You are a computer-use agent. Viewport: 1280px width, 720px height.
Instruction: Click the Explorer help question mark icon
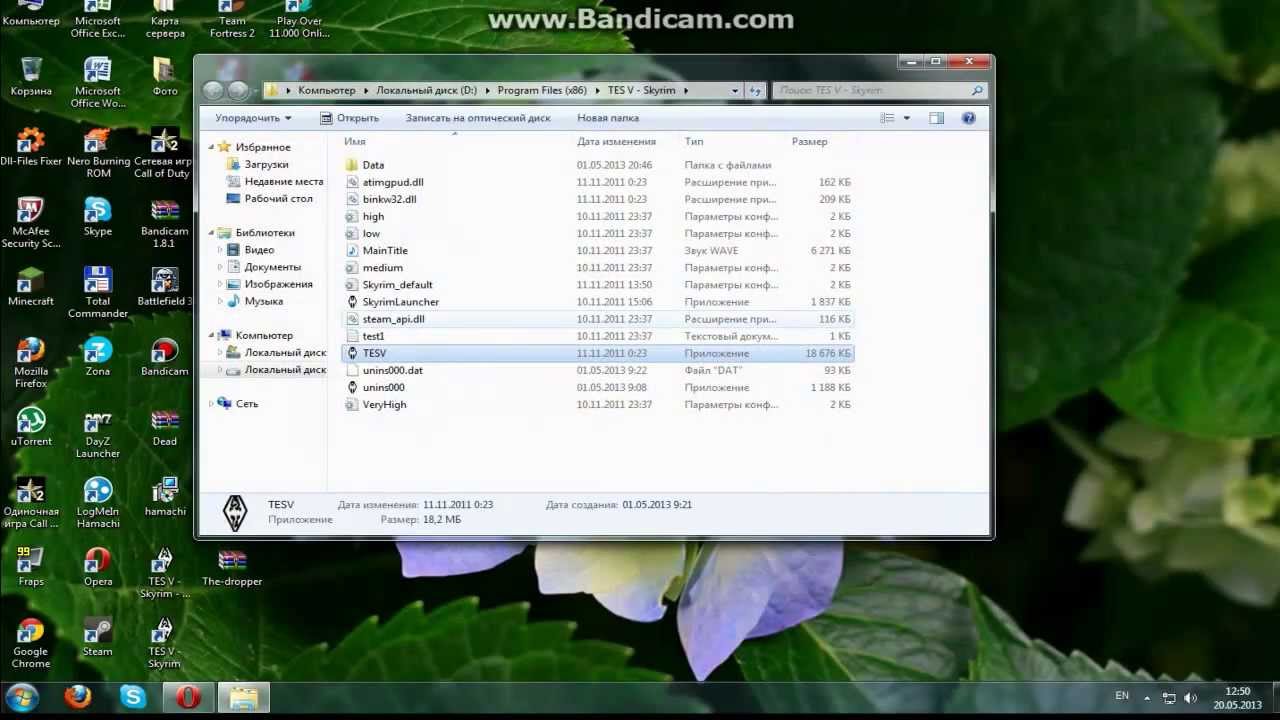pos(968,118)
